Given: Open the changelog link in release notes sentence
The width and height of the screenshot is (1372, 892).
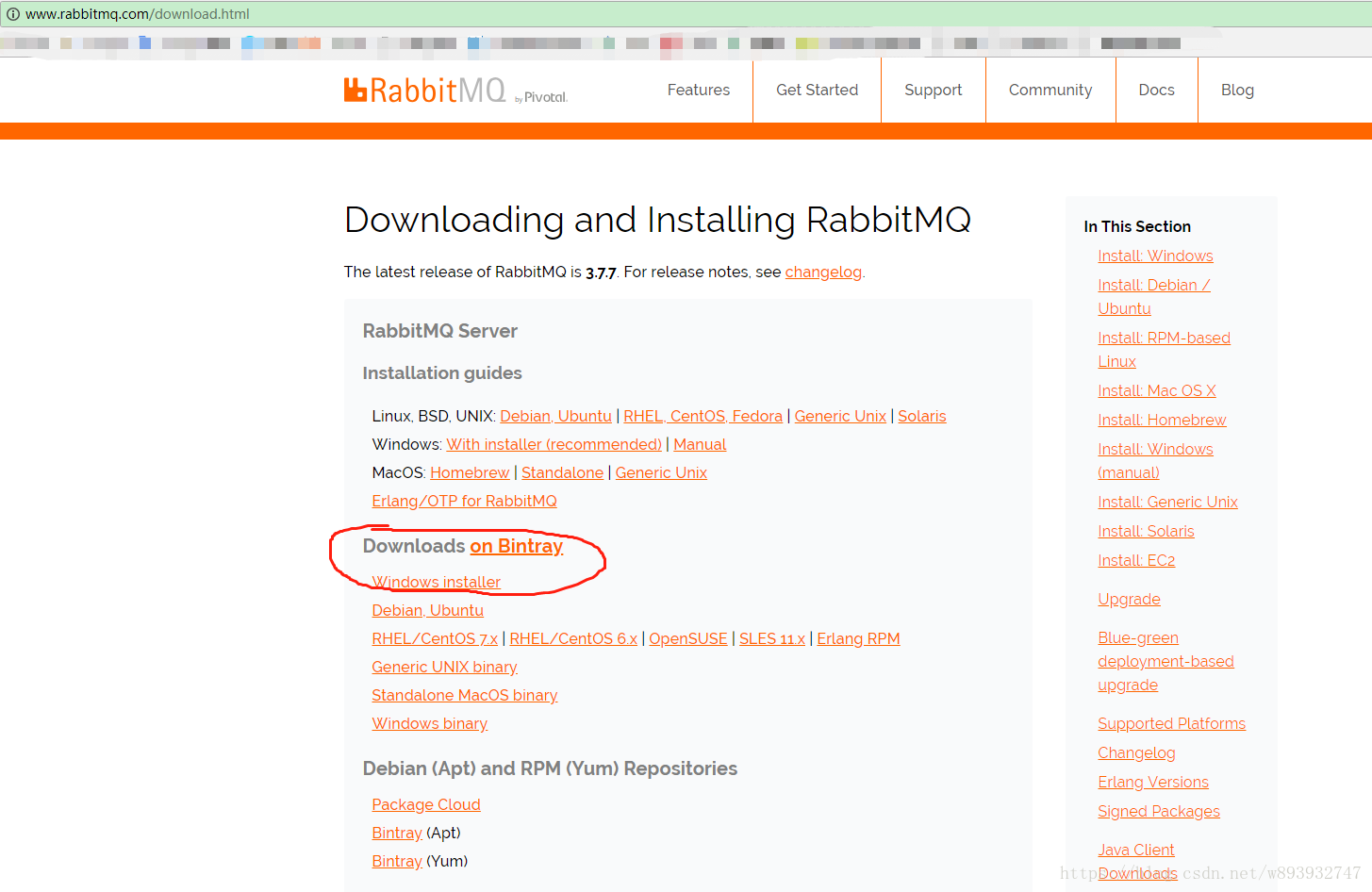Looking at the screenshot, I should point(823,272).
